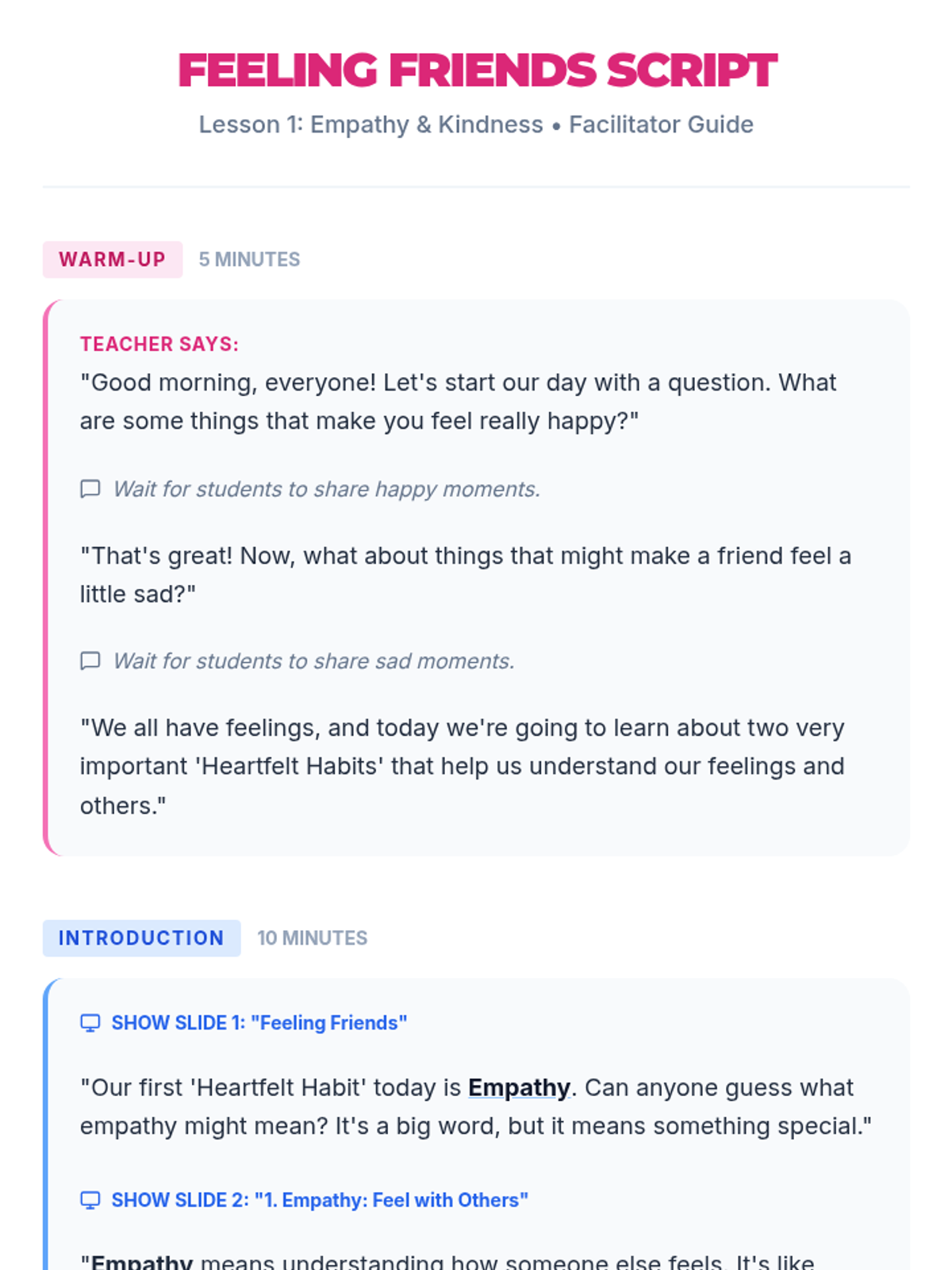Click the comment icon beside the sad moments note
The image size is (952, 1270).
[x=90, y=661]
